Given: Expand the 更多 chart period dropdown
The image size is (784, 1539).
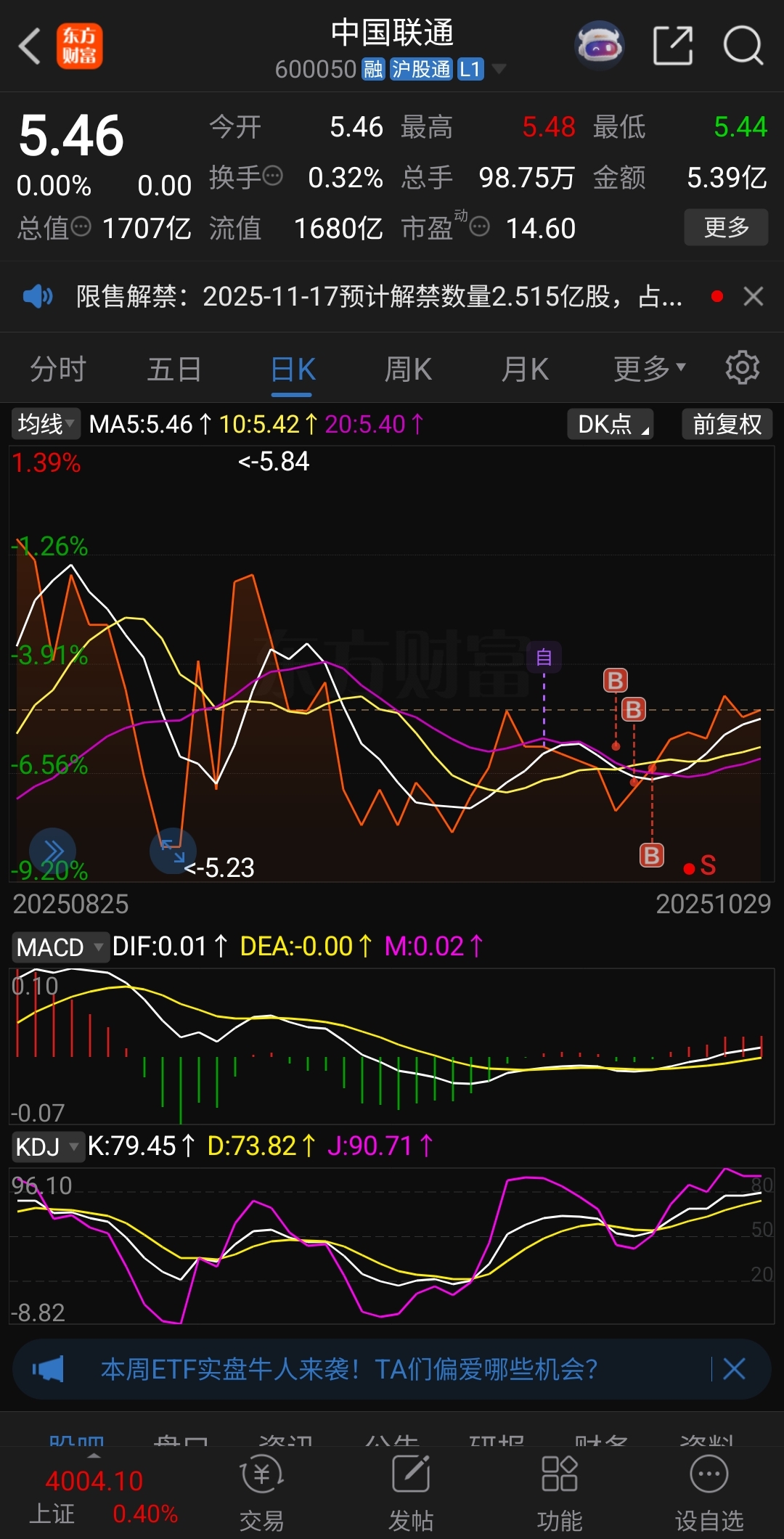Looking at the screenshot, I should (x=649, y=369).
